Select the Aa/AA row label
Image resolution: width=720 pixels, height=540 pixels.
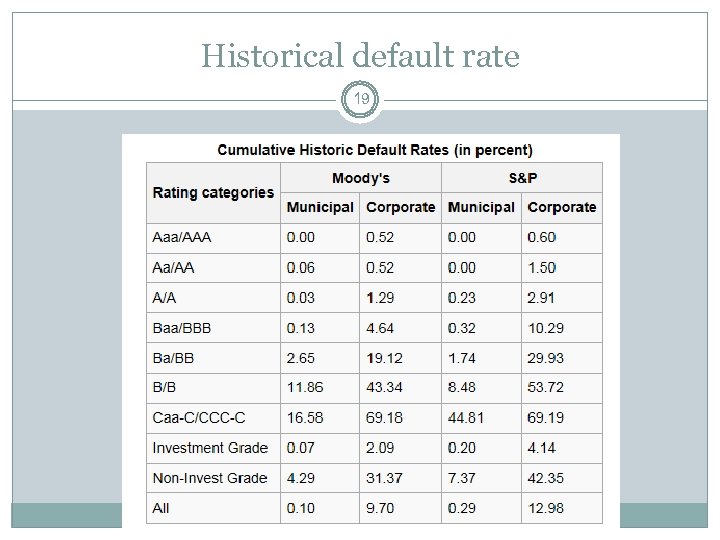click(174, 268)
